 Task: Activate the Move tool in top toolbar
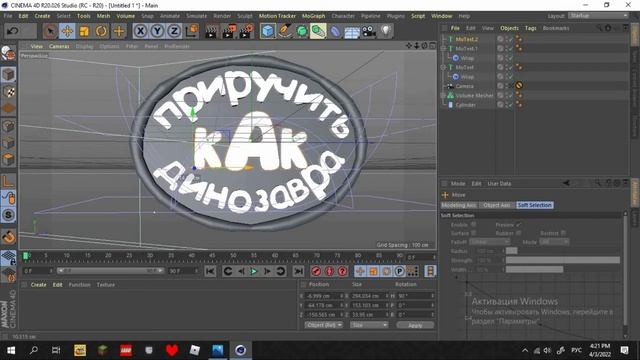[67, 31]
